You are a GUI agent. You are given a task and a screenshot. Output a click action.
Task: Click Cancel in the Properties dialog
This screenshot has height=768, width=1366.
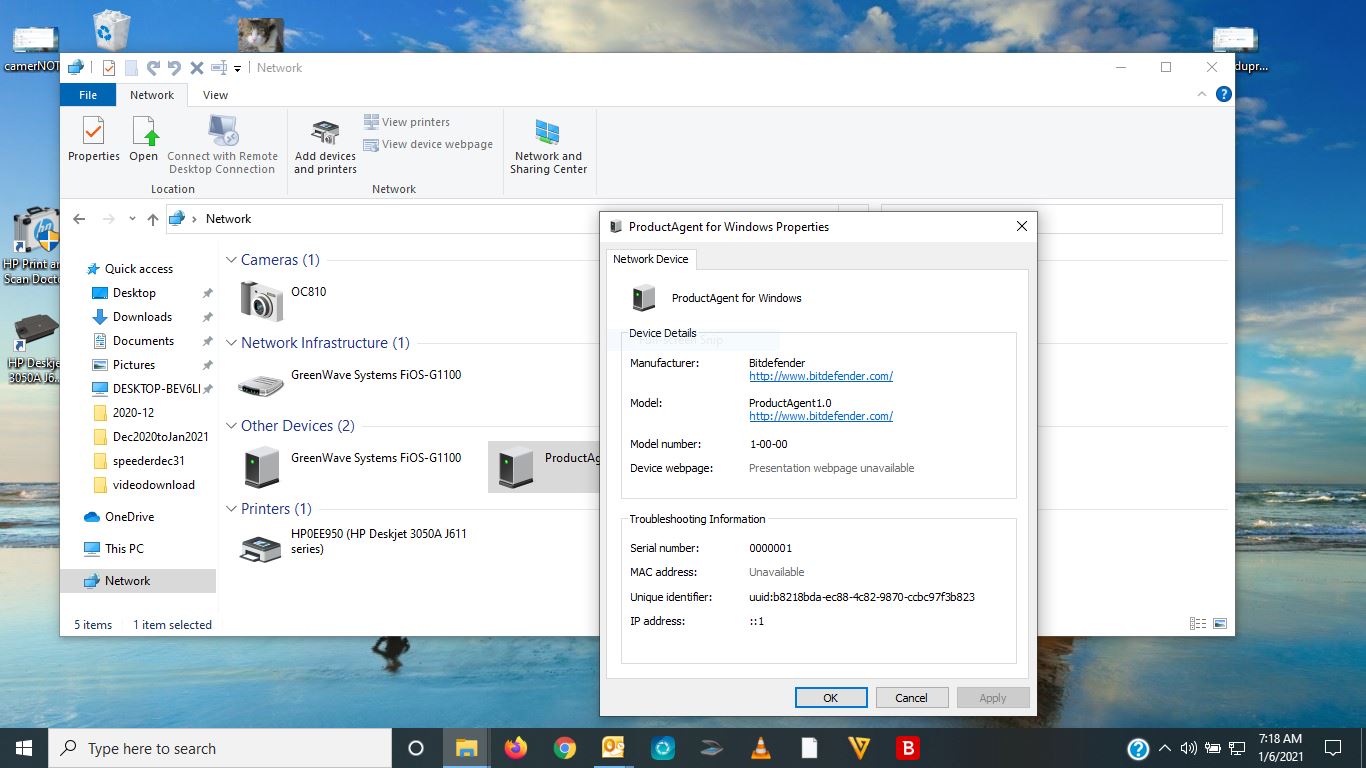[x=912, y=698]
